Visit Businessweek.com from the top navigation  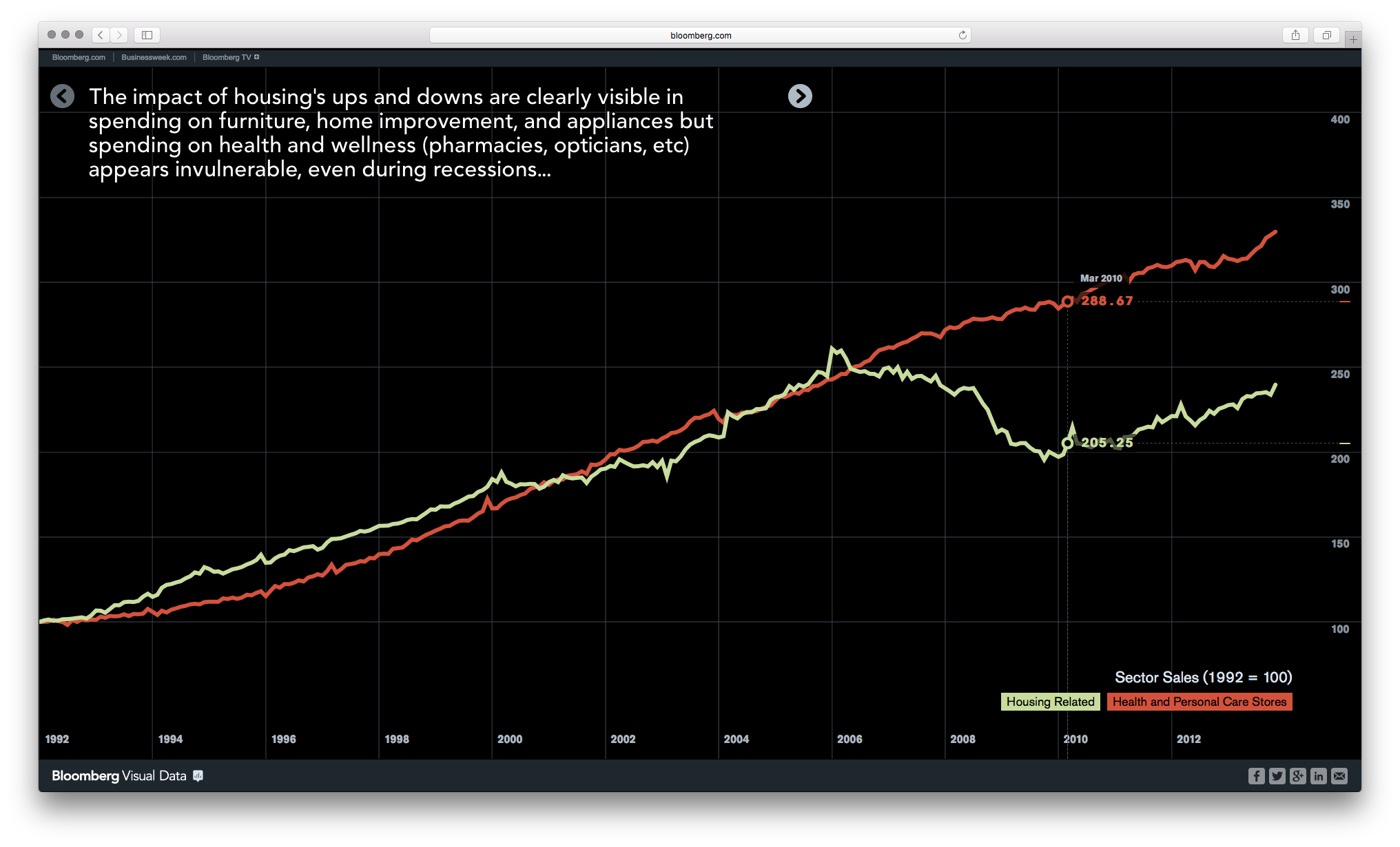tap(153, 57)
